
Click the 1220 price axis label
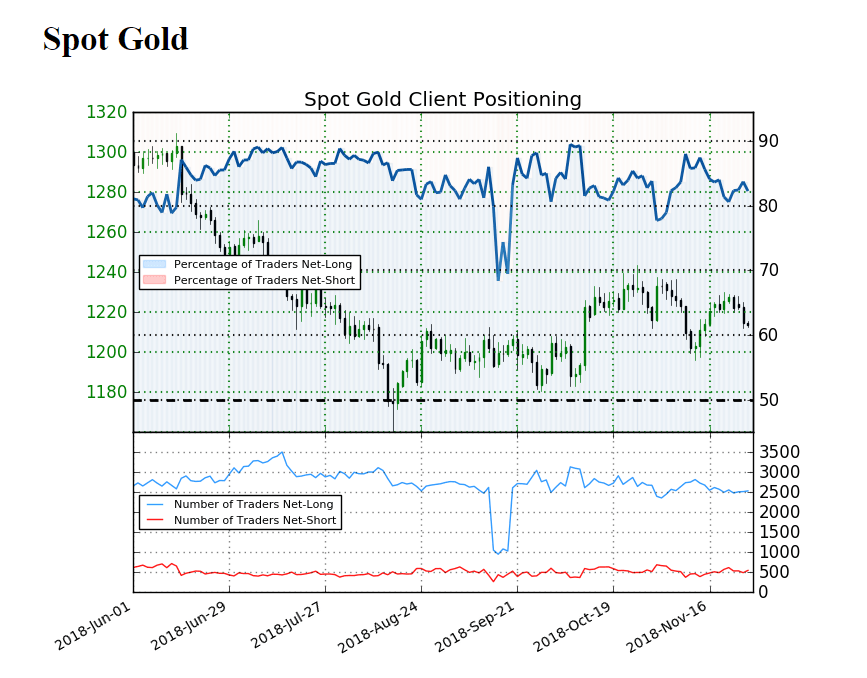(x=107, y=312)
